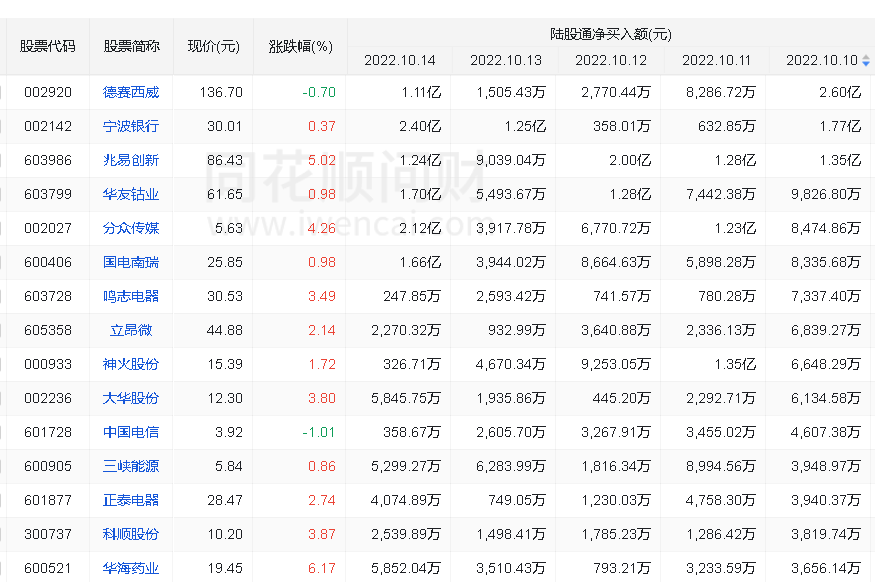Viewport: 875px width, 582px height.
Task: Click the 2022.10.14 date column header
Action: pyautogui.click(x=400, y=60)
